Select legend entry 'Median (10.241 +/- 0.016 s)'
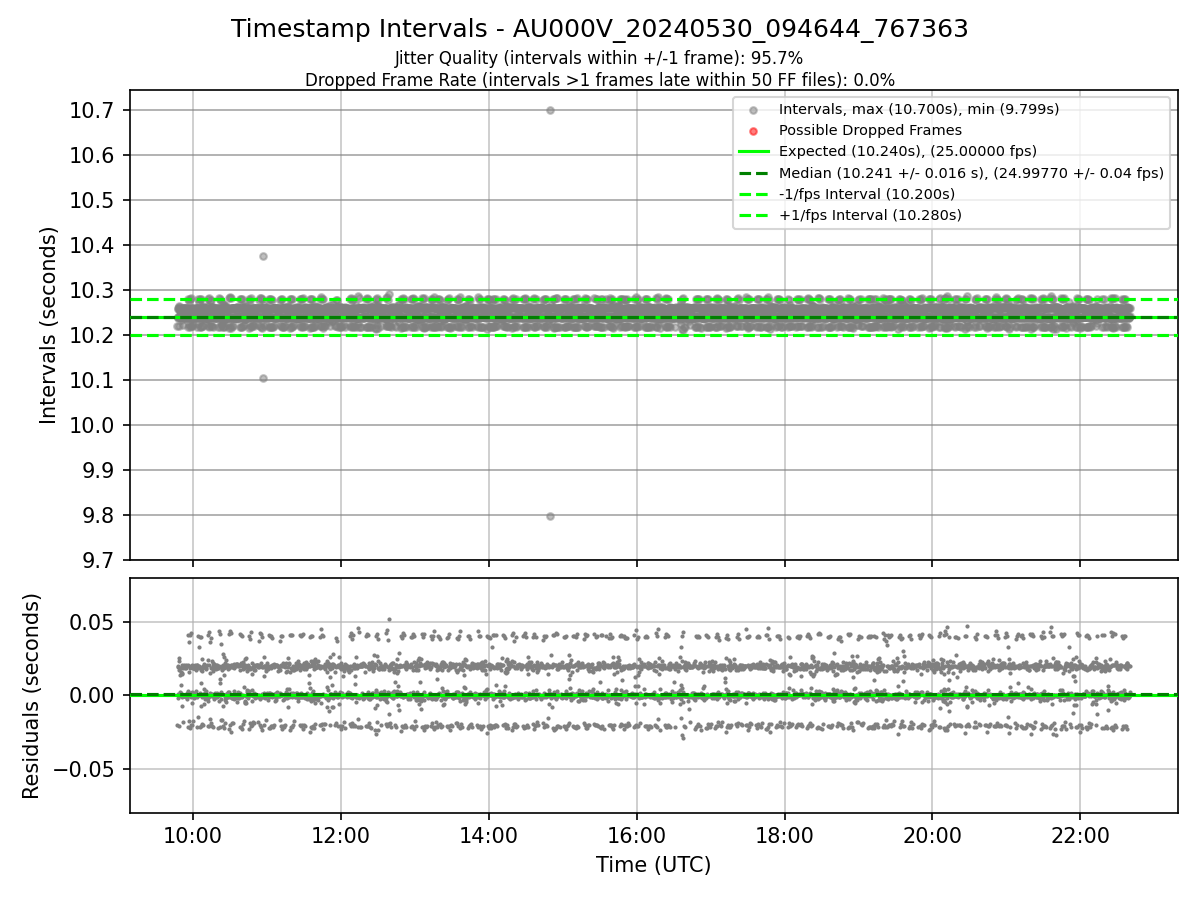This screenshot has width=1200, height=900. (971, 173)
